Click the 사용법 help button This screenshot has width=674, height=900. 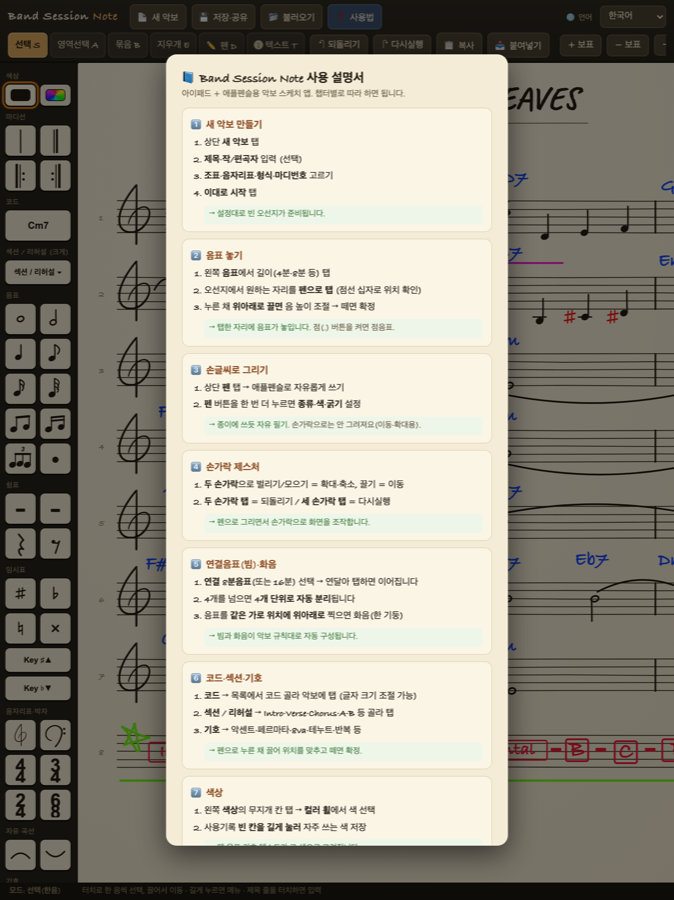(x=355, y=17)
